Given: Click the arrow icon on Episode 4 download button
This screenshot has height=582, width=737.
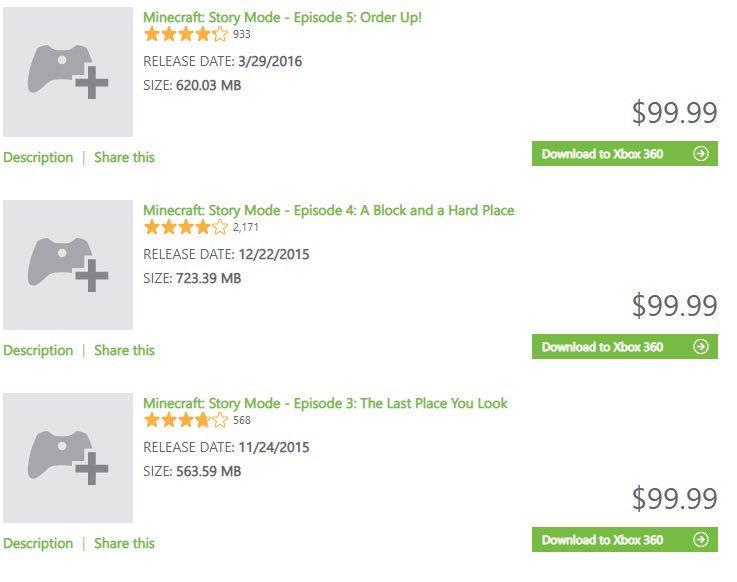Looking at the screenshot, I should (701, 347).
